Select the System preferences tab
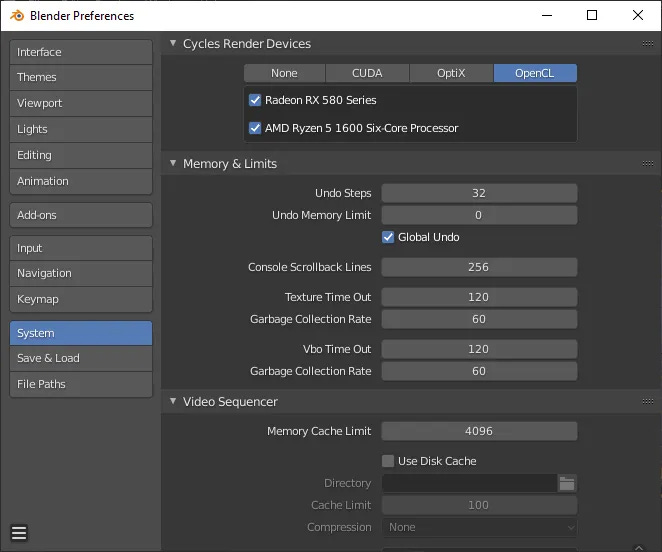662x552 pixels. pyautogui.click(x=81, y=333)
